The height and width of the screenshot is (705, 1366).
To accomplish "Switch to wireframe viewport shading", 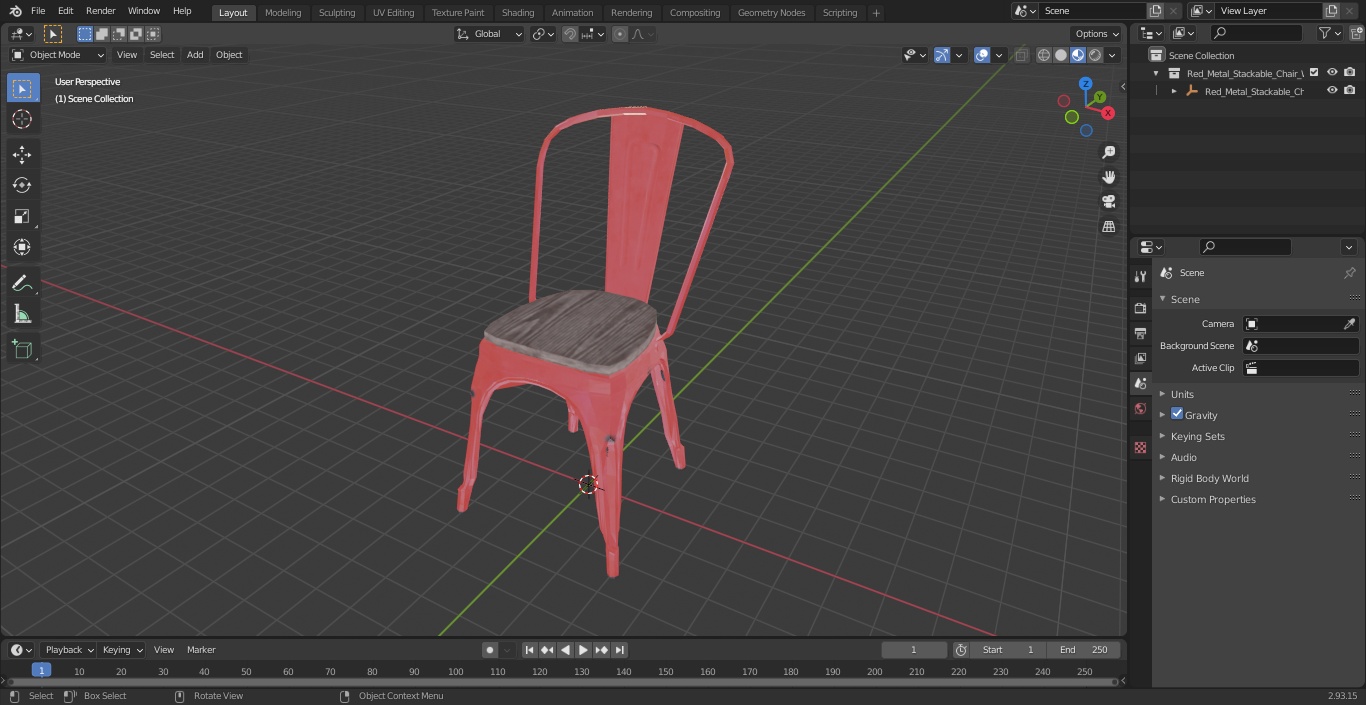I will (1044, 55).
